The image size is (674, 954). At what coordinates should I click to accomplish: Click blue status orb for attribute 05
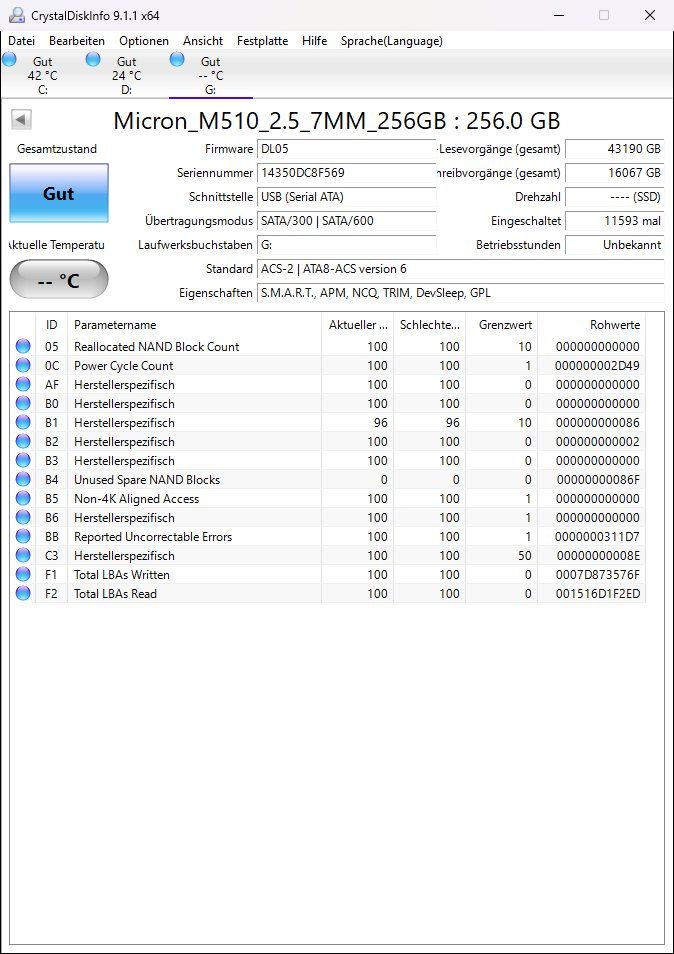(x=23, y=347)
